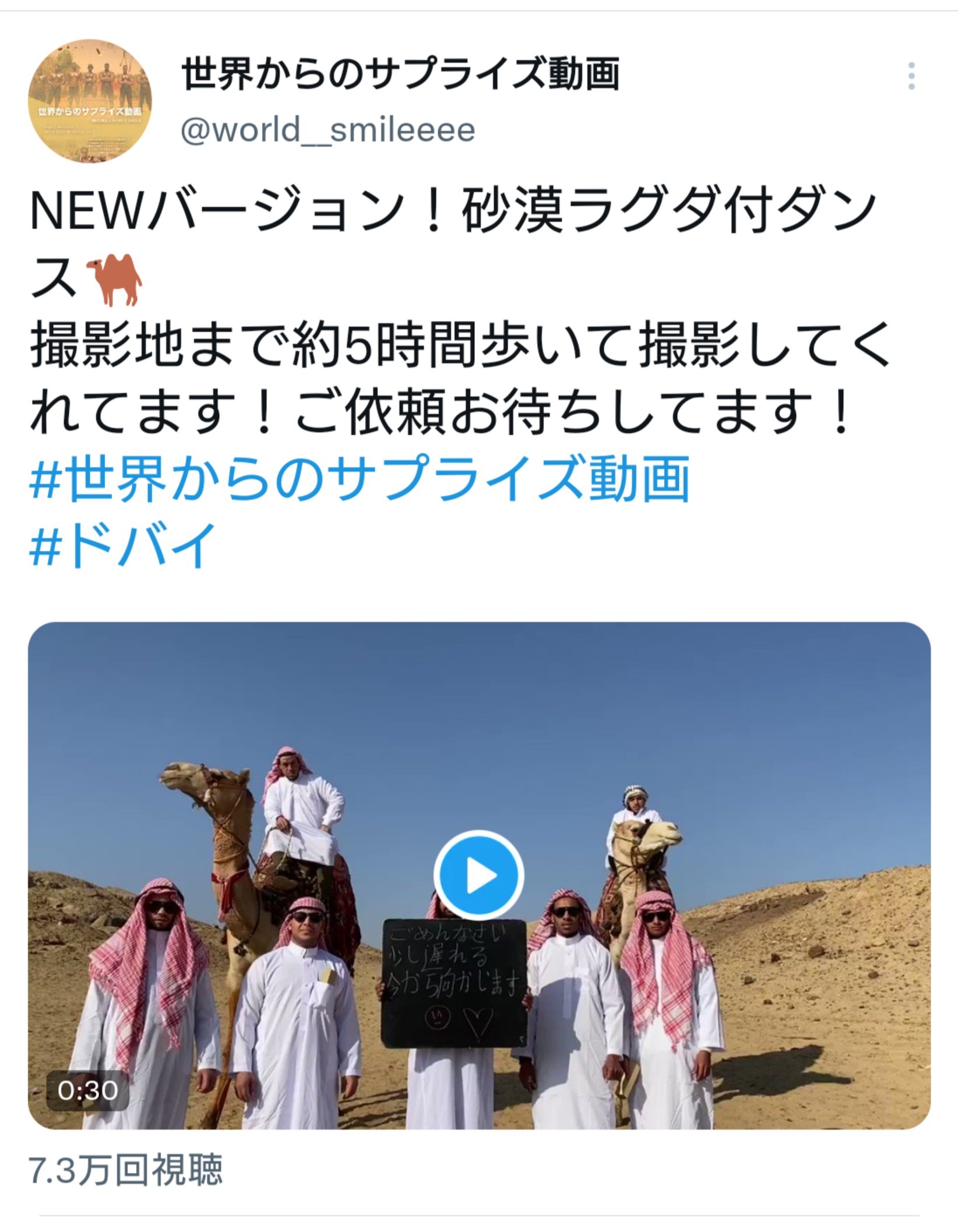Open the three-dot more options menu
This screenshot has width=958, height=1232.
coord(911,76)
